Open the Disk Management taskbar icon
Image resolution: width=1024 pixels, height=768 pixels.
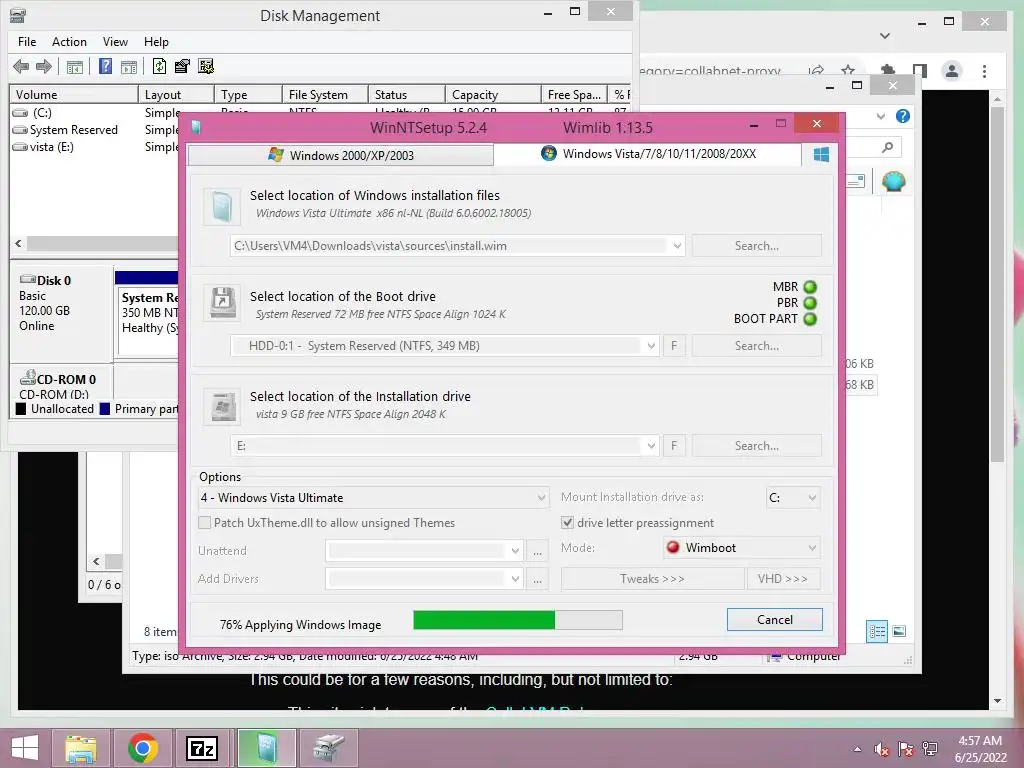click(x=328, y=748)
